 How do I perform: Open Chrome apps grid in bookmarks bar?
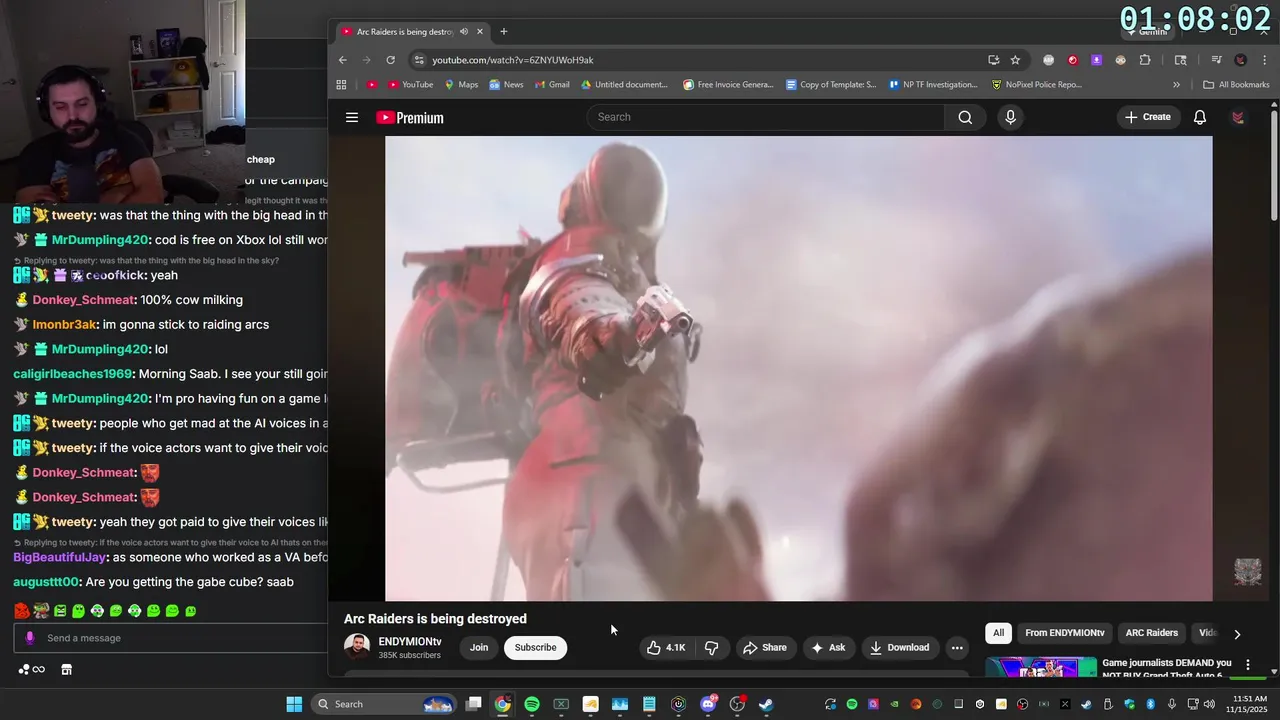[341, 85]
